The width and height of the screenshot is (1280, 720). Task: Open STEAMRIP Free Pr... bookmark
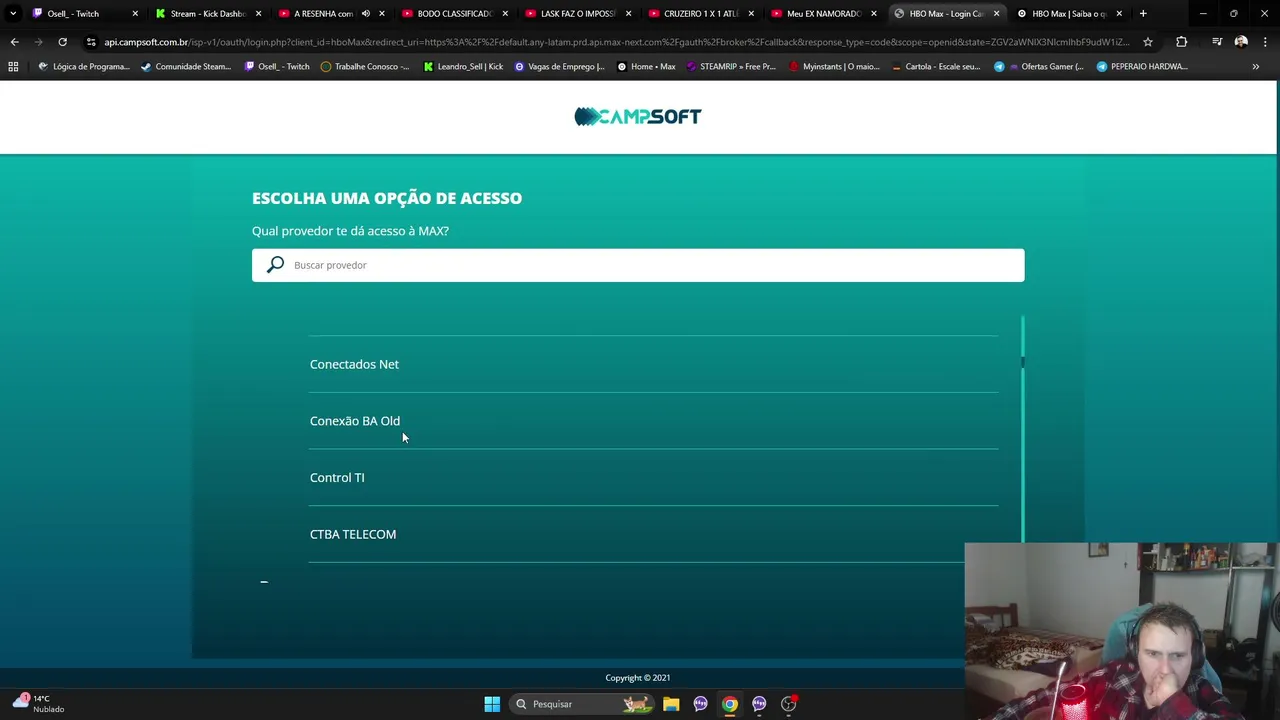click(x=731, y=66)
